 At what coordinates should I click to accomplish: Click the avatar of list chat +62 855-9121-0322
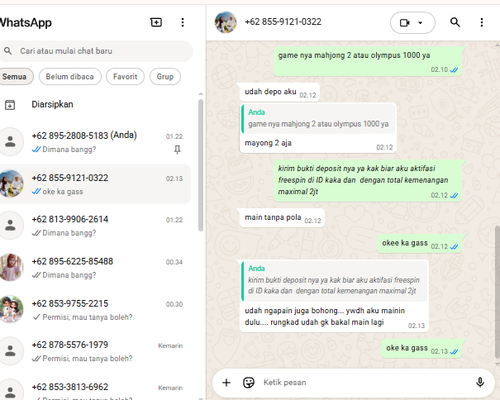[11, 184]
